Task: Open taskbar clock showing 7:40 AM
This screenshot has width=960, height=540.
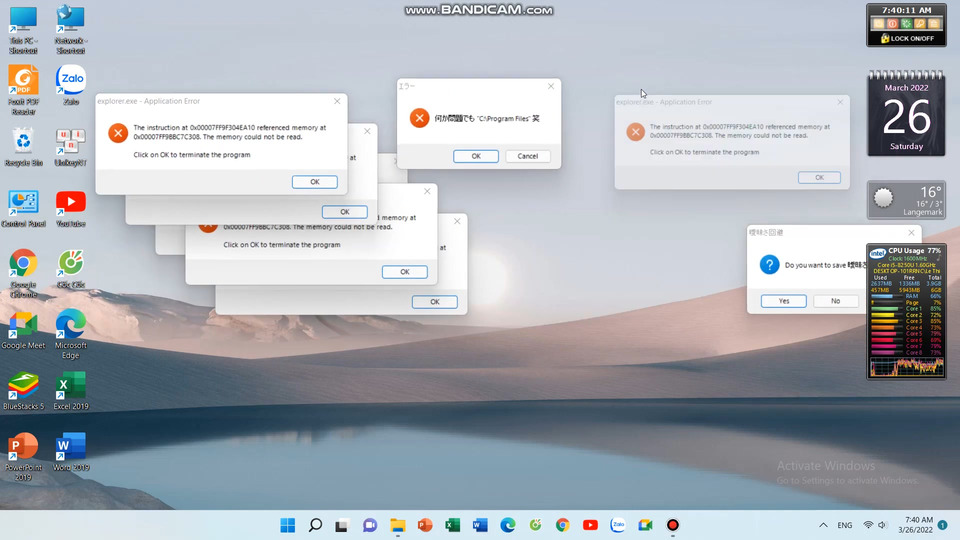Action: 915,525
